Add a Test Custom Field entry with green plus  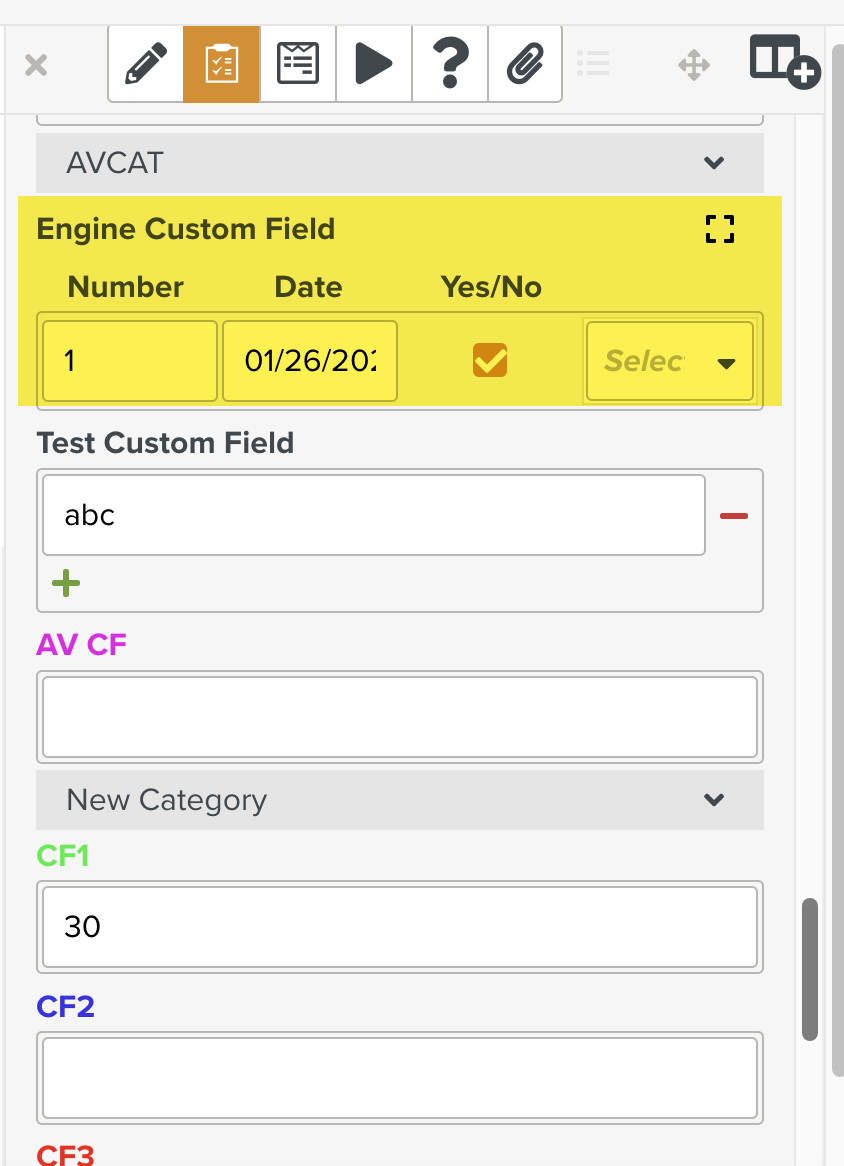(x=66, y=583)
